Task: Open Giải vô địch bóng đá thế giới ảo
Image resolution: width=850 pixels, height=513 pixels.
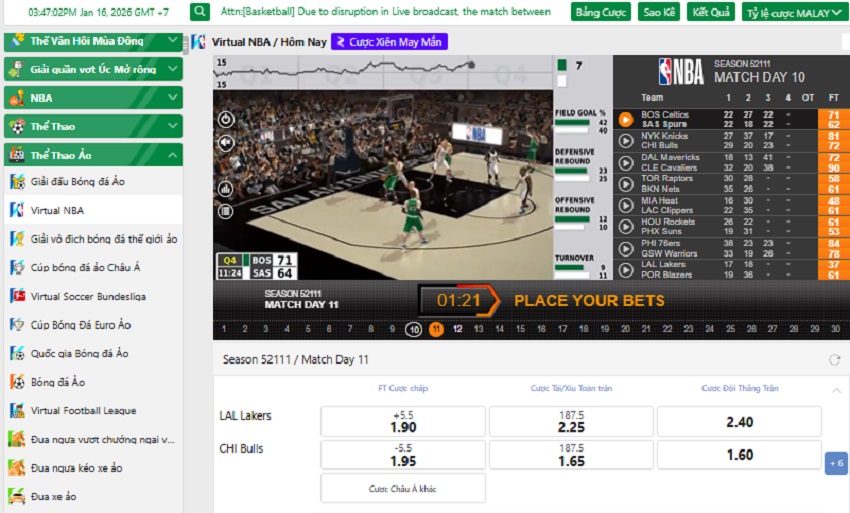Action: tap(93, 239)
